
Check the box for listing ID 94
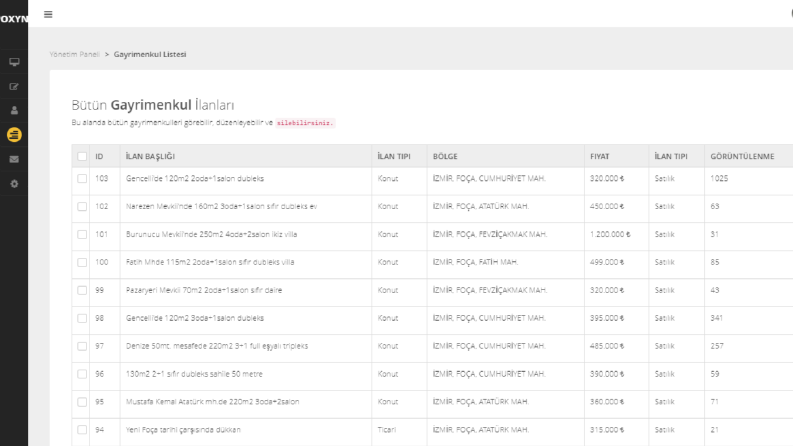(x=82, y=430)
